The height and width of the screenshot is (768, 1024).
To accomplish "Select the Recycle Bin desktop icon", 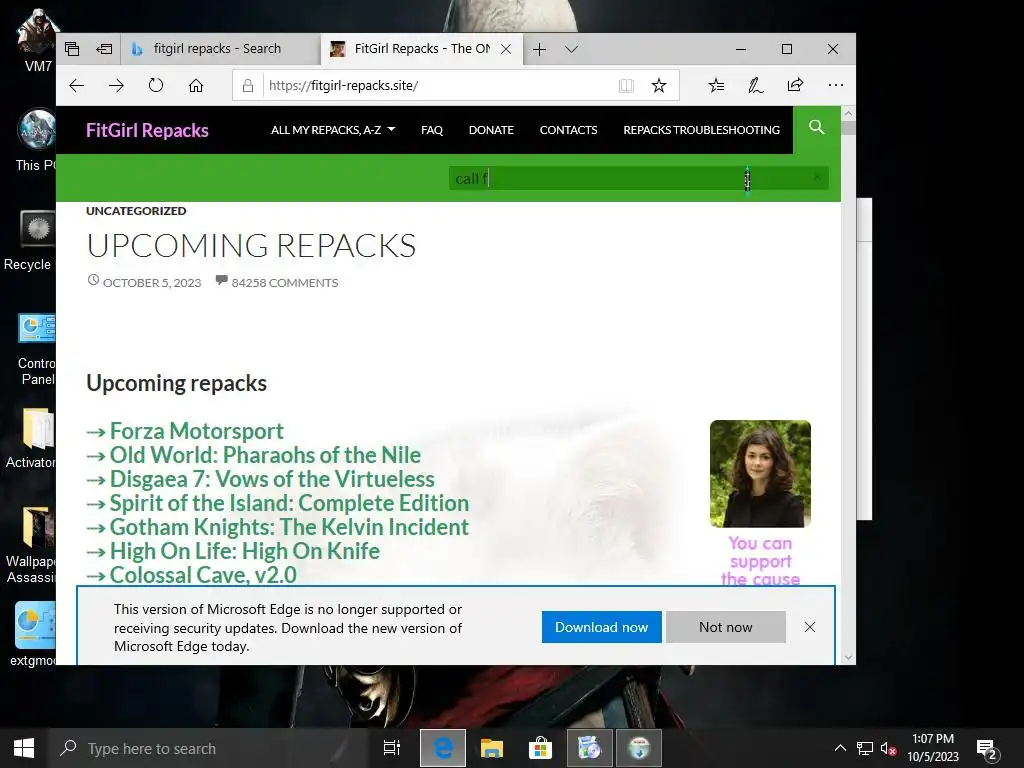I will (x=29, y=241).
